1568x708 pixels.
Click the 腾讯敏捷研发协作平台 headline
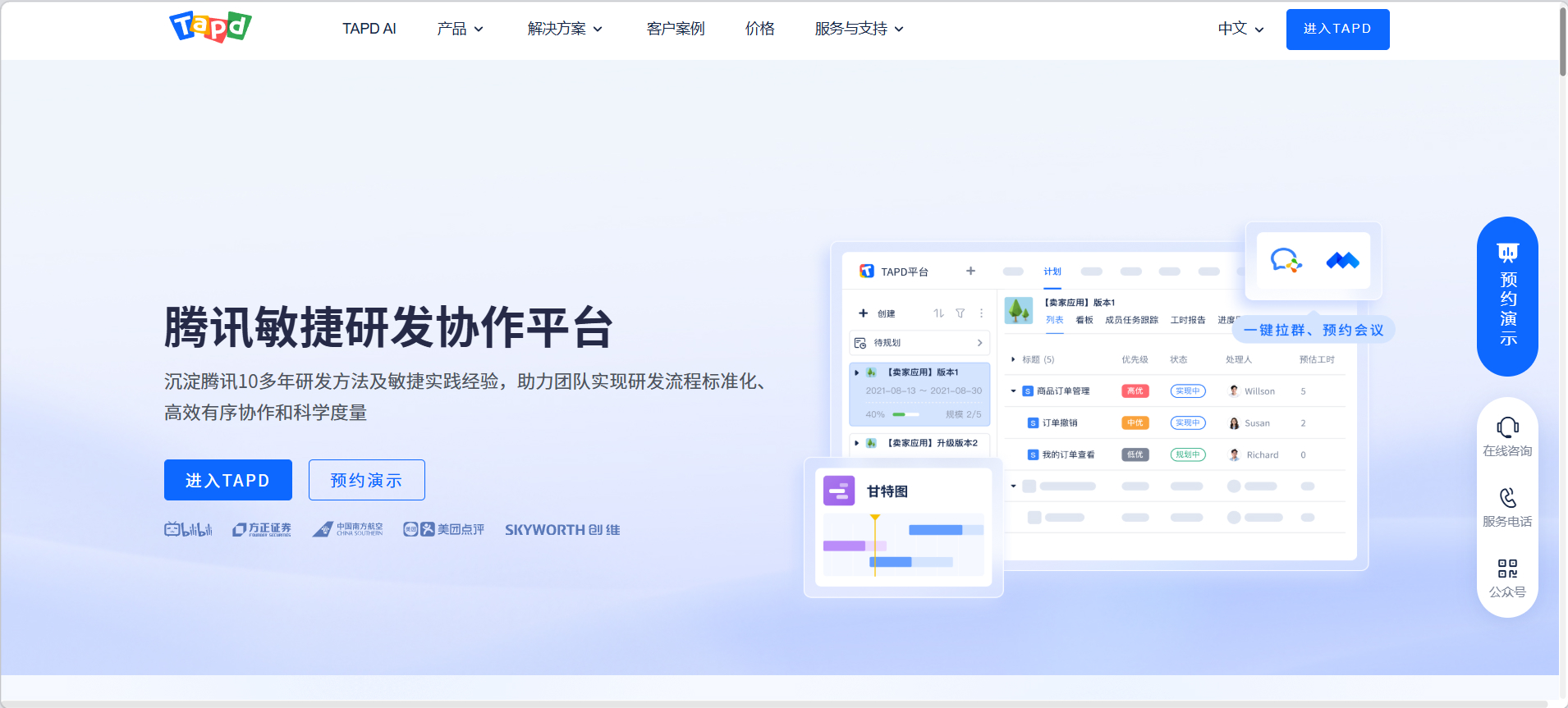point(389,327)
